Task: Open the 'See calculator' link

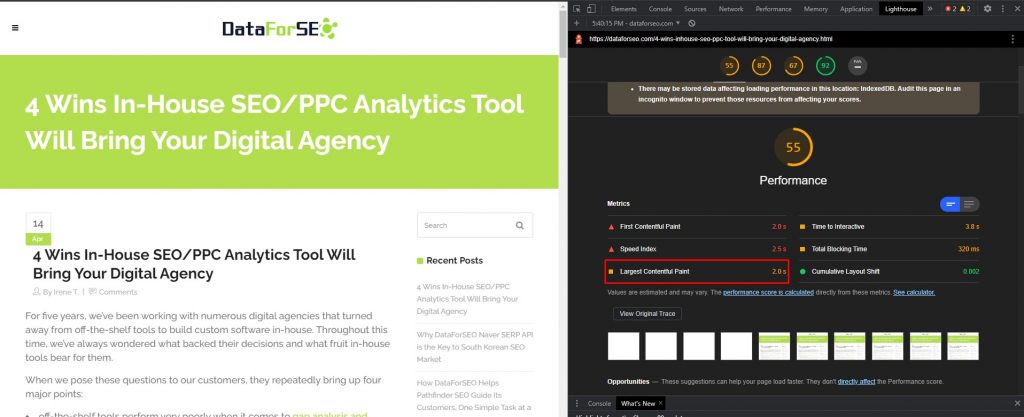Action: [914, 292]
